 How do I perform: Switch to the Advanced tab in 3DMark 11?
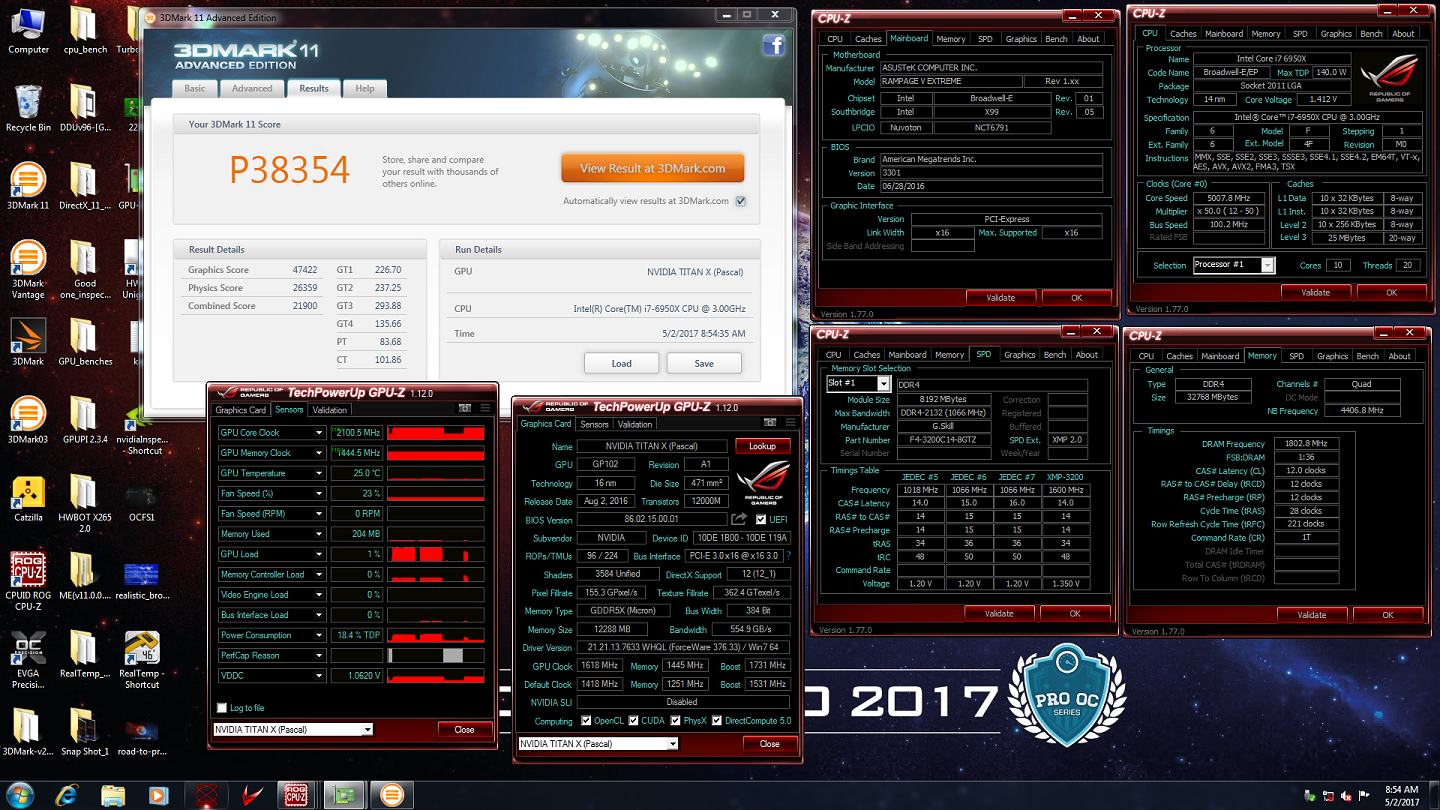[x=252, y=88]
